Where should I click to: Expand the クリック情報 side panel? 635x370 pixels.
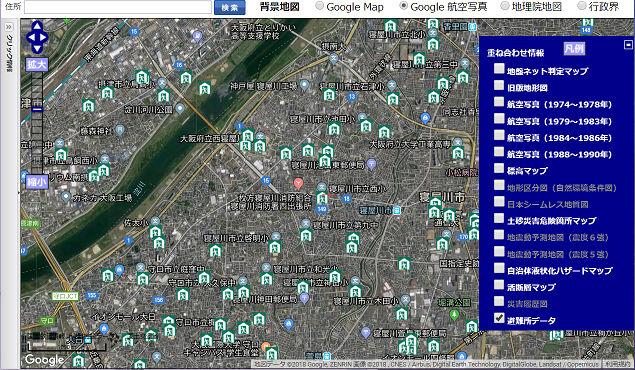pyautogui.click(x=9, y=27)
